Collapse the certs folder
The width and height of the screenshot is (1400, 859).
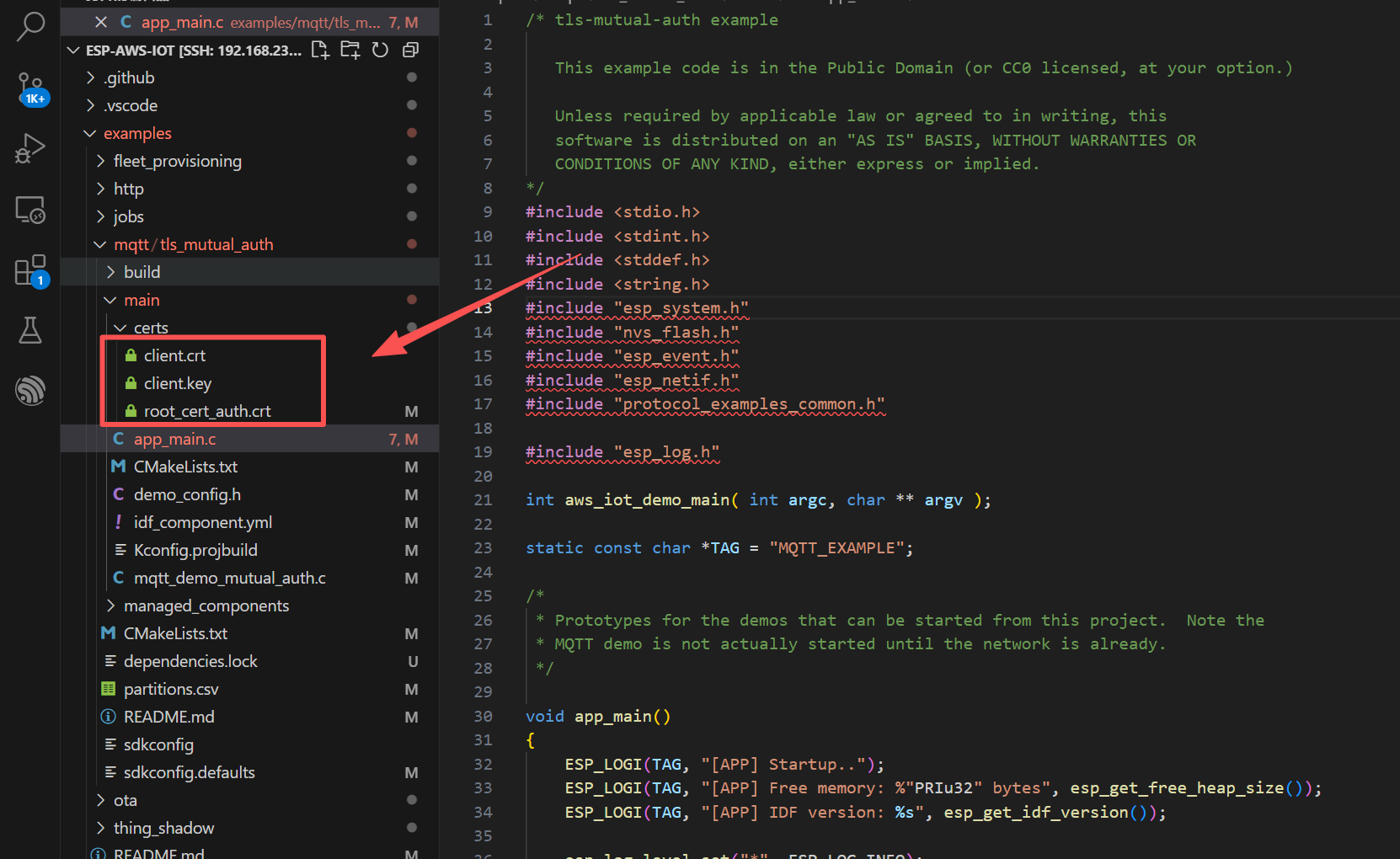pos(120,328)
